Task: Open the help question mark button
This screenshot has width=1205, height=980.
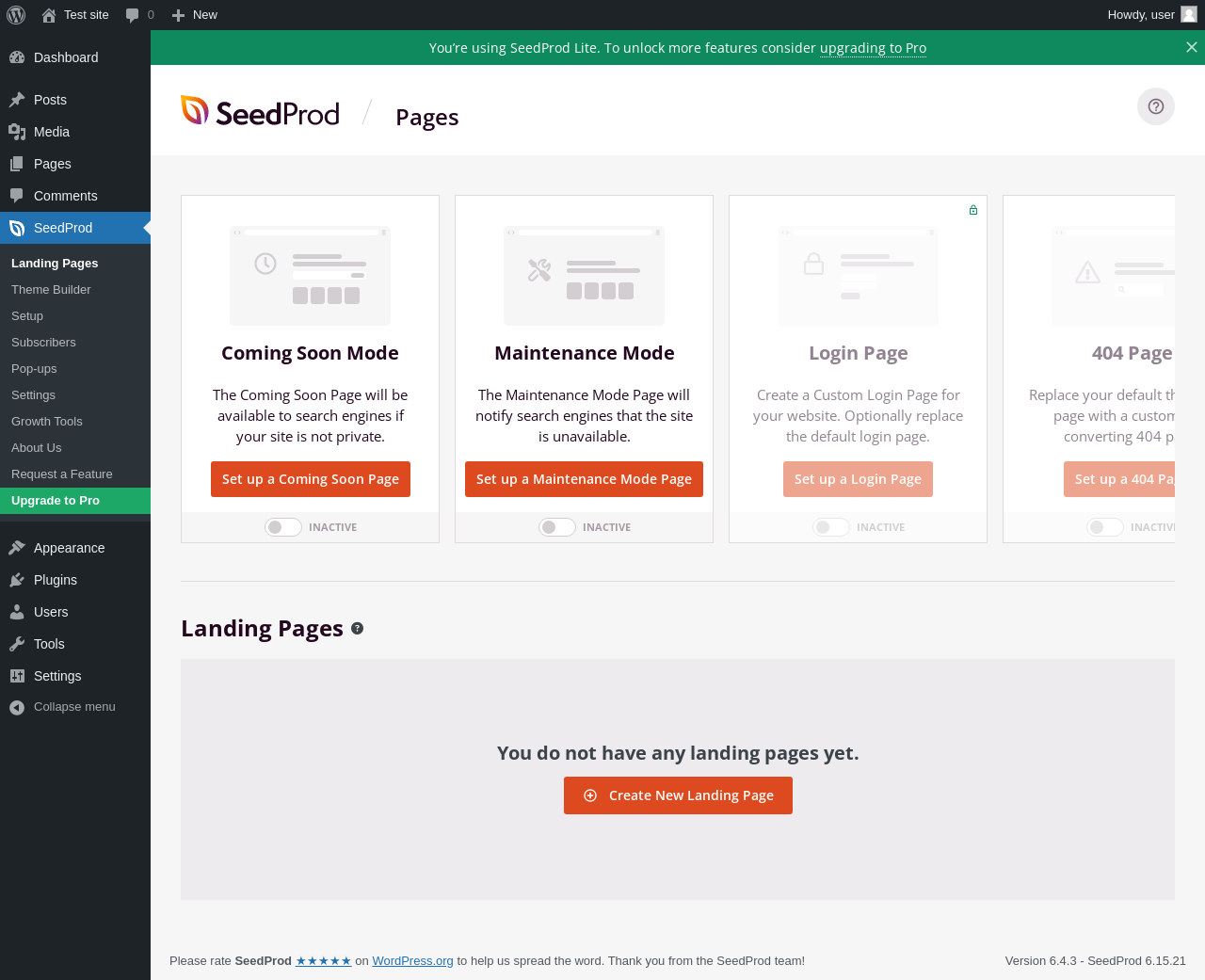Action: (x=1156, y=106)
